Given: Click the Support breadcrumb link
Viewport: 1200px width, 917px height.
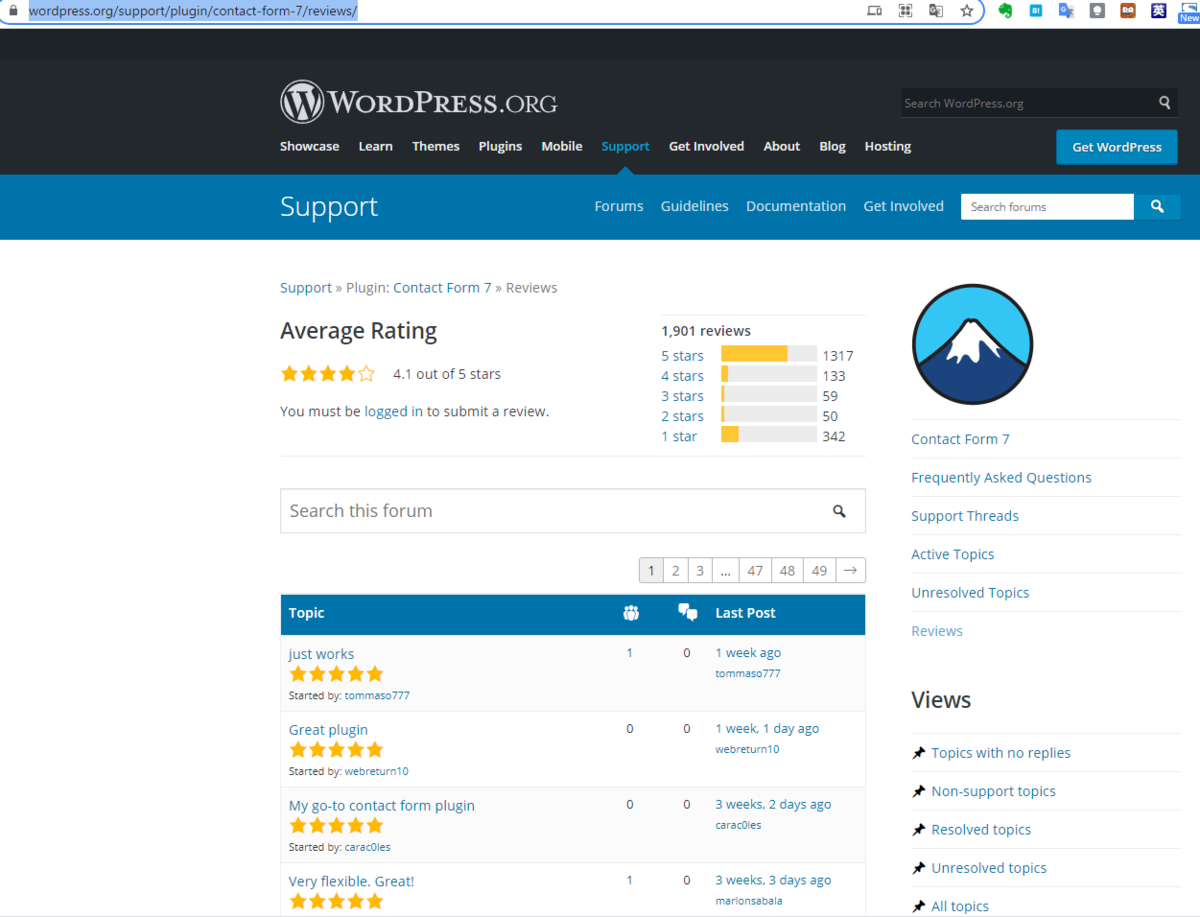Looking at the screenshot, I should point(306,288).
